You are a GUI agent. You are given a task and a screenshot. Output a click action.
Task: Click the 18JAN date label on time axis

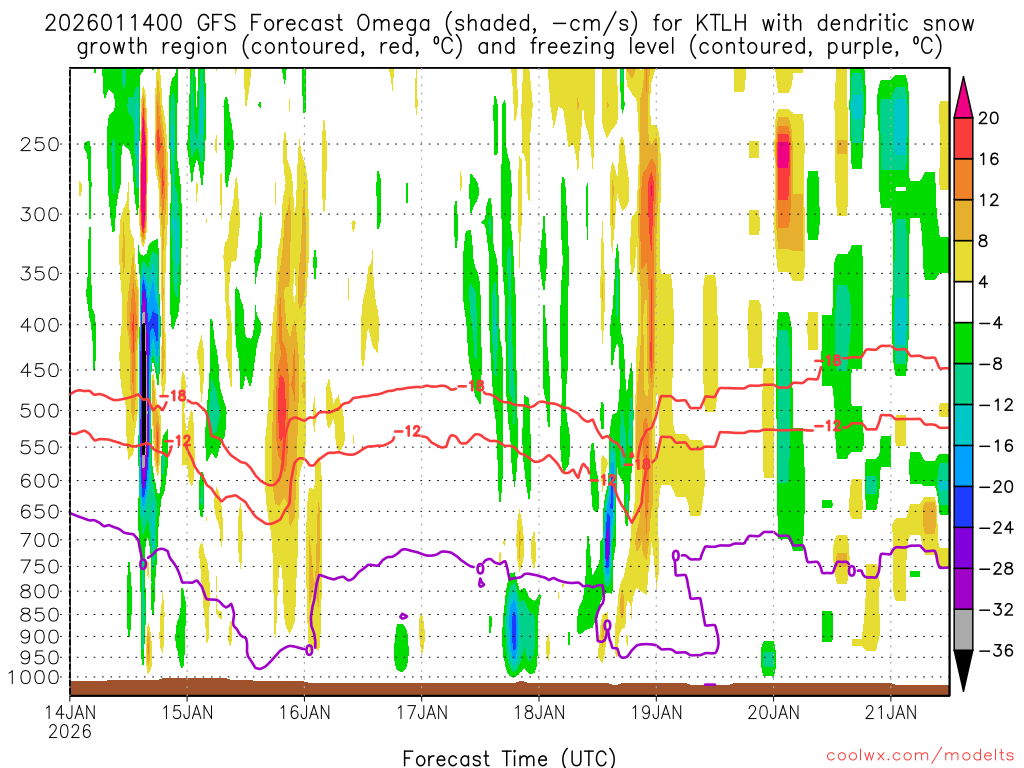tap(539, 712)
